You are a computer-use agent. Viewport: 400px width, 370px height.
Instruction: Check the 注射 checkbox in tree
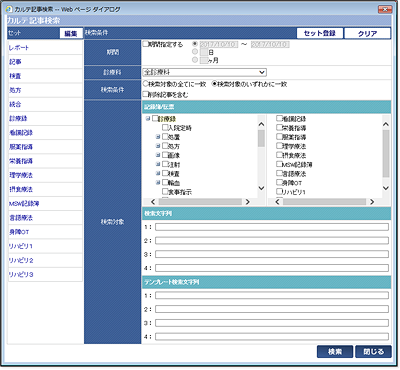165,164
